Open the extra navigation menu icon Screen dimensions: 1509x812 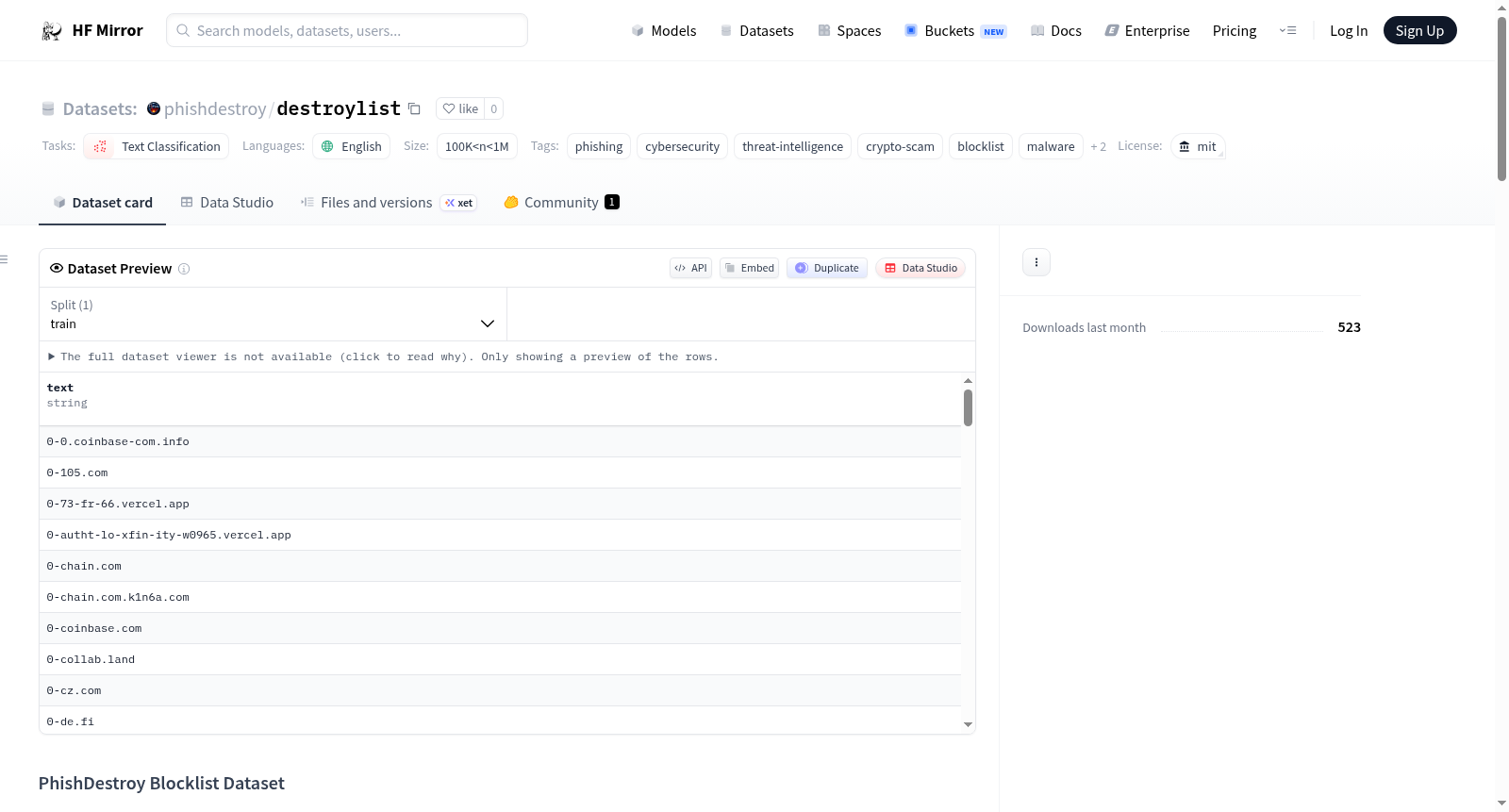click(x=1287, y=31)
